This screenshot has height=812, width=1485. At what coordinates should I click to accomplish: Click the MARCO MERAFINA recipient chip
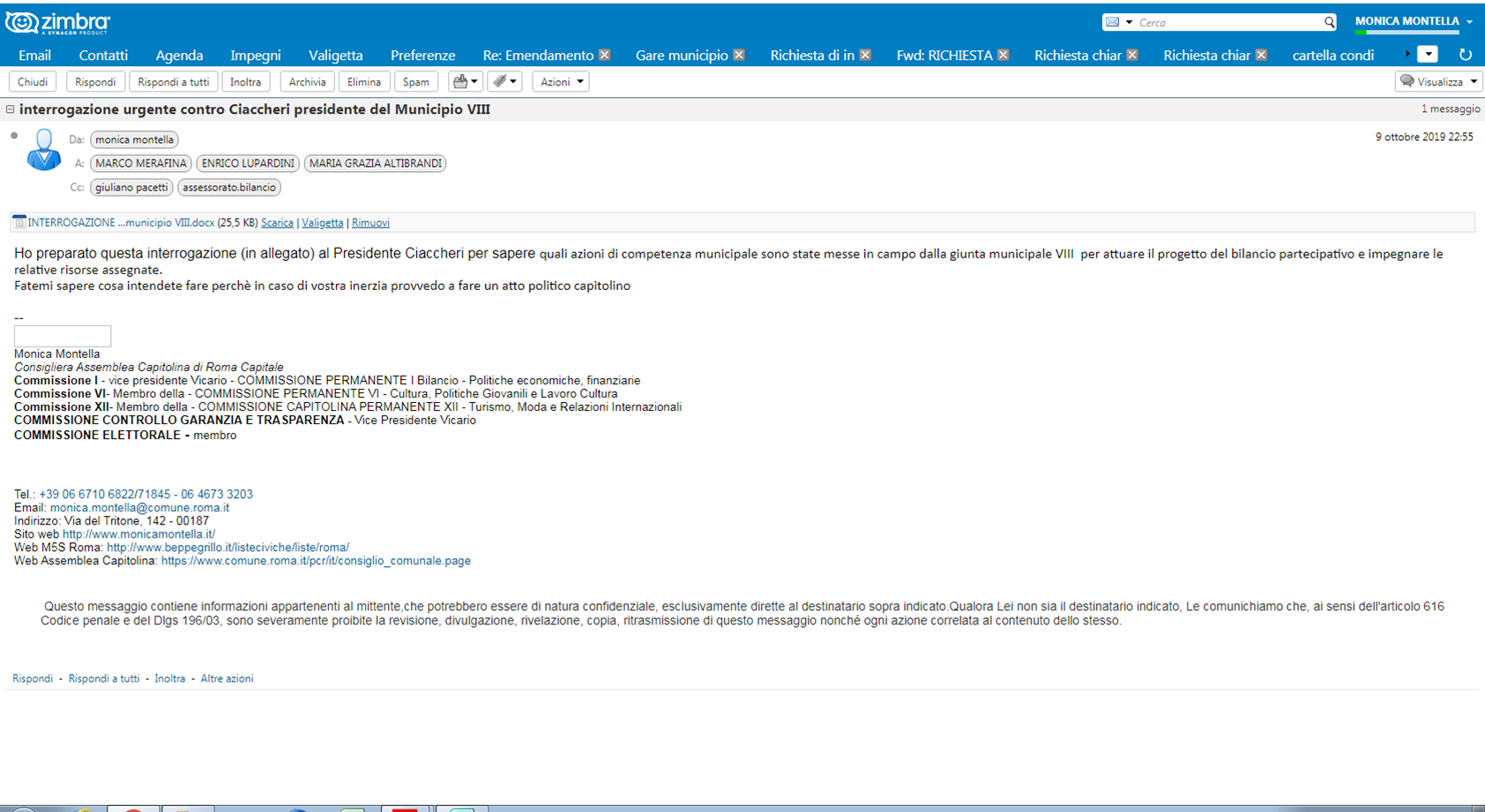(x=141, y=163)
